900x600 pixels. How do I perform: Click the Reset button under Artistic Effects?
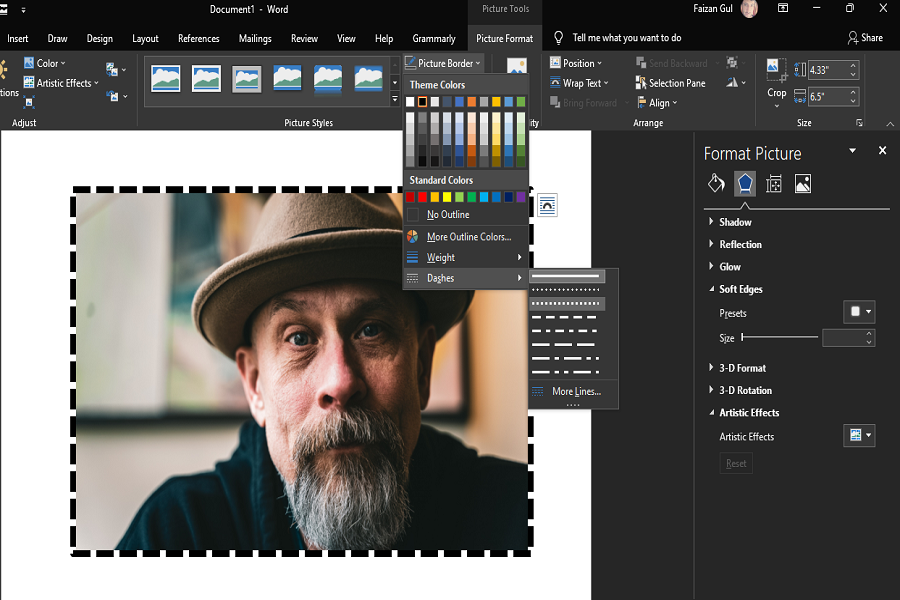(x=736, y=463)
